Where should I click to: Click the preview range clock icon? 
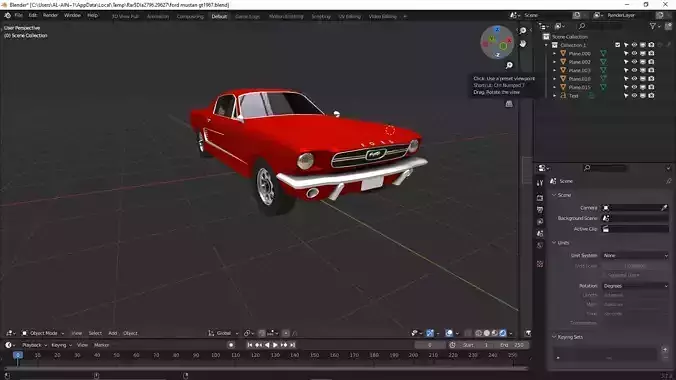click(452, 345)
